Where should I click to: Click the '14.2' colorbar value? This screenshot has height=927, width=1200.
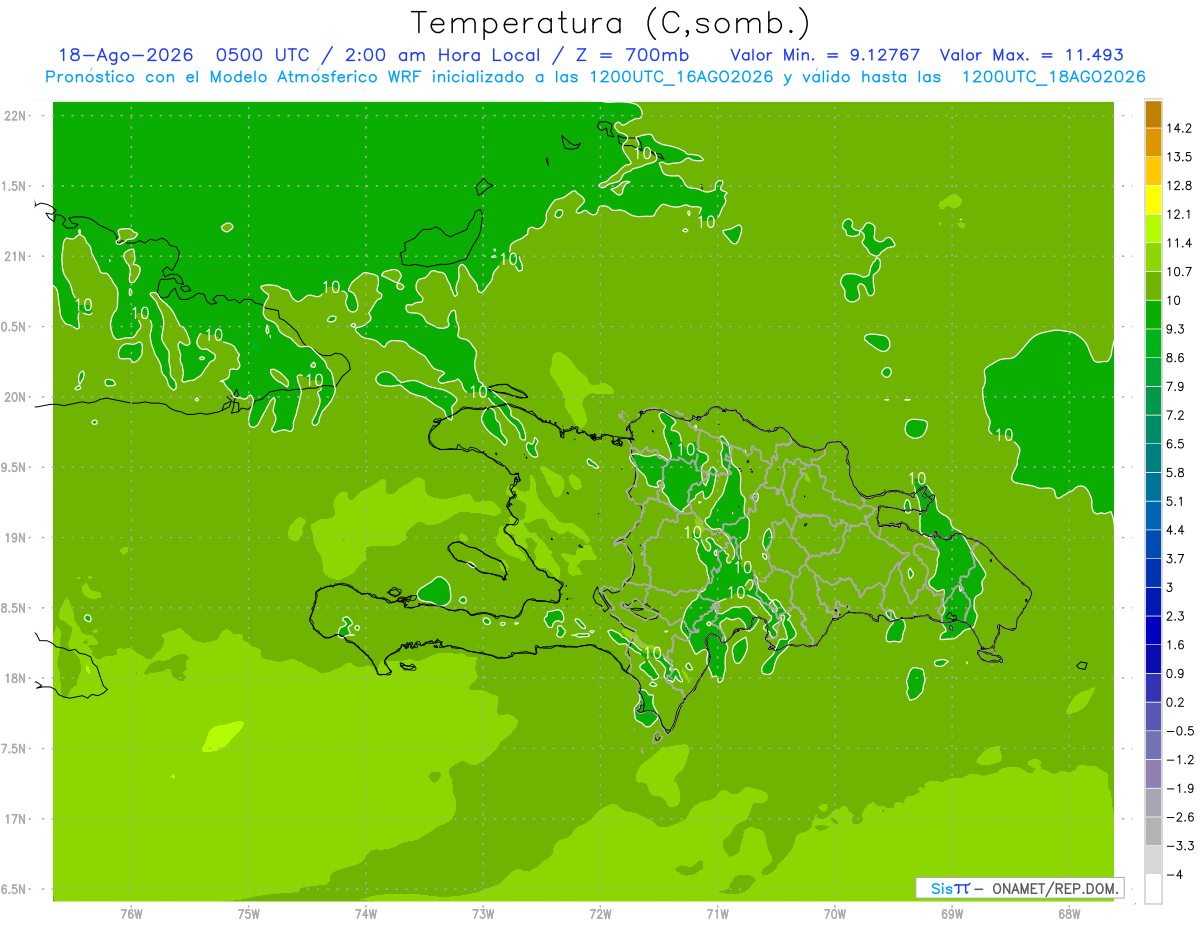pyautogui.click(x=1178, y=128)
